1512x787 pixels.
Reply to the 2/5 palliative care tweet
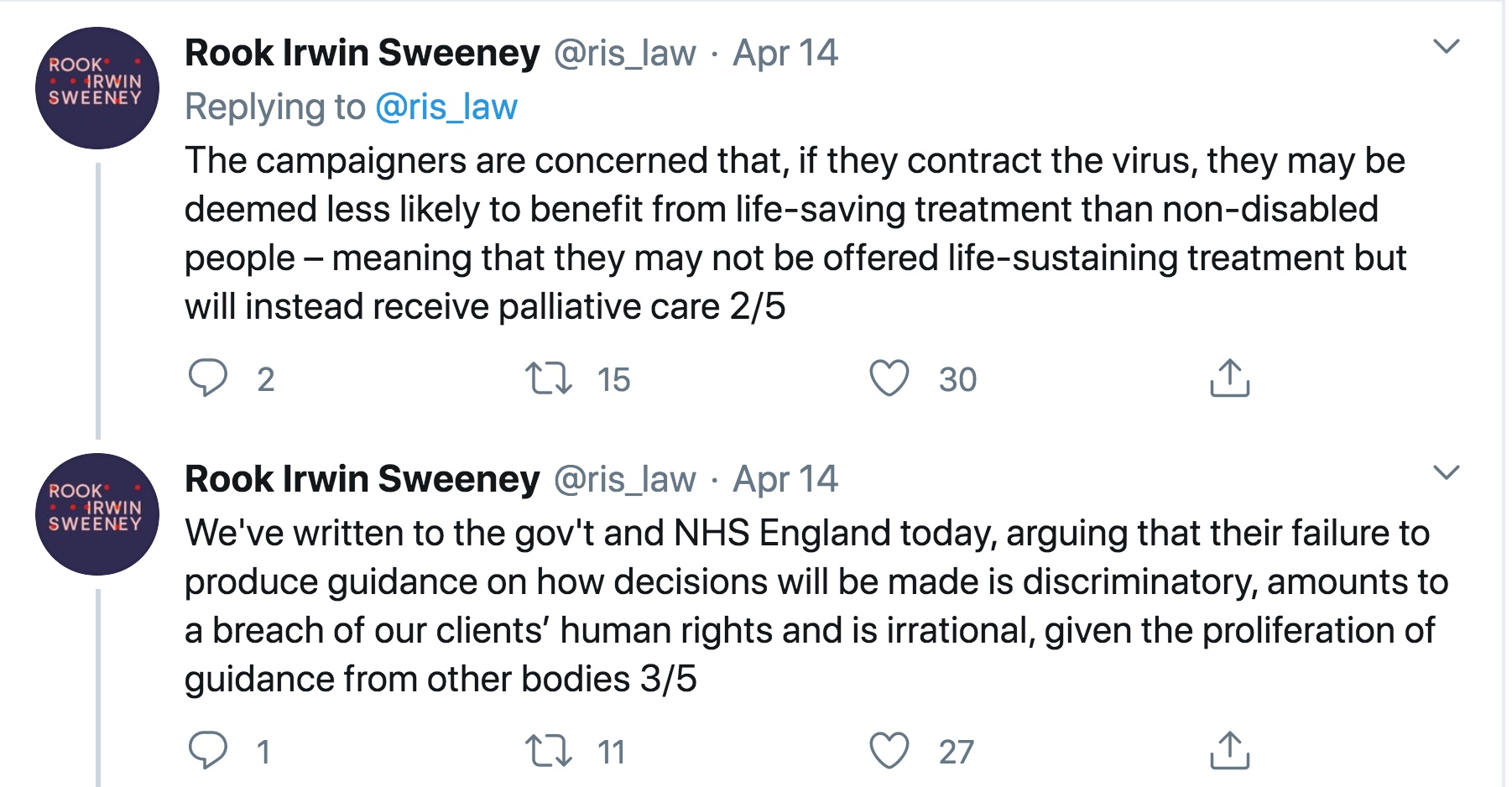point(207,378)
